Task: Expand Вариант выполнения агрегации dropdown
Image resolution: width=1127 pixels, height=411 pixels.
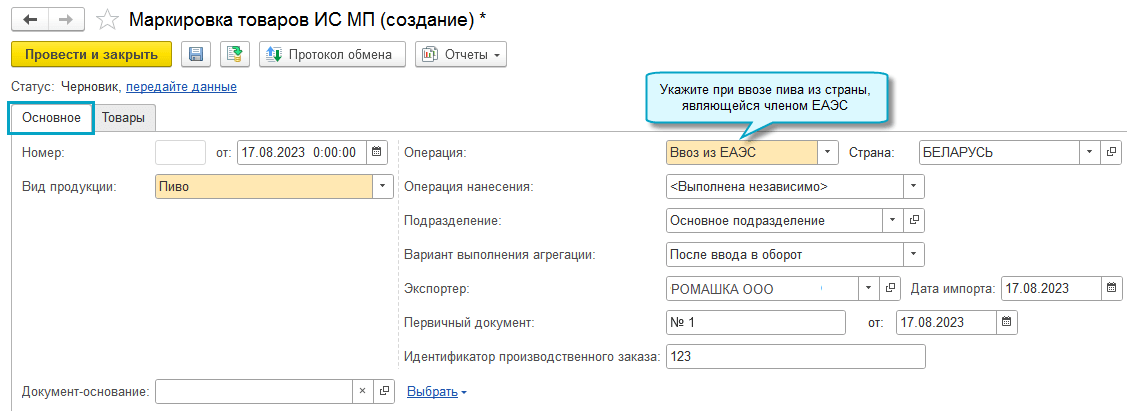Action: pos(913,254)
